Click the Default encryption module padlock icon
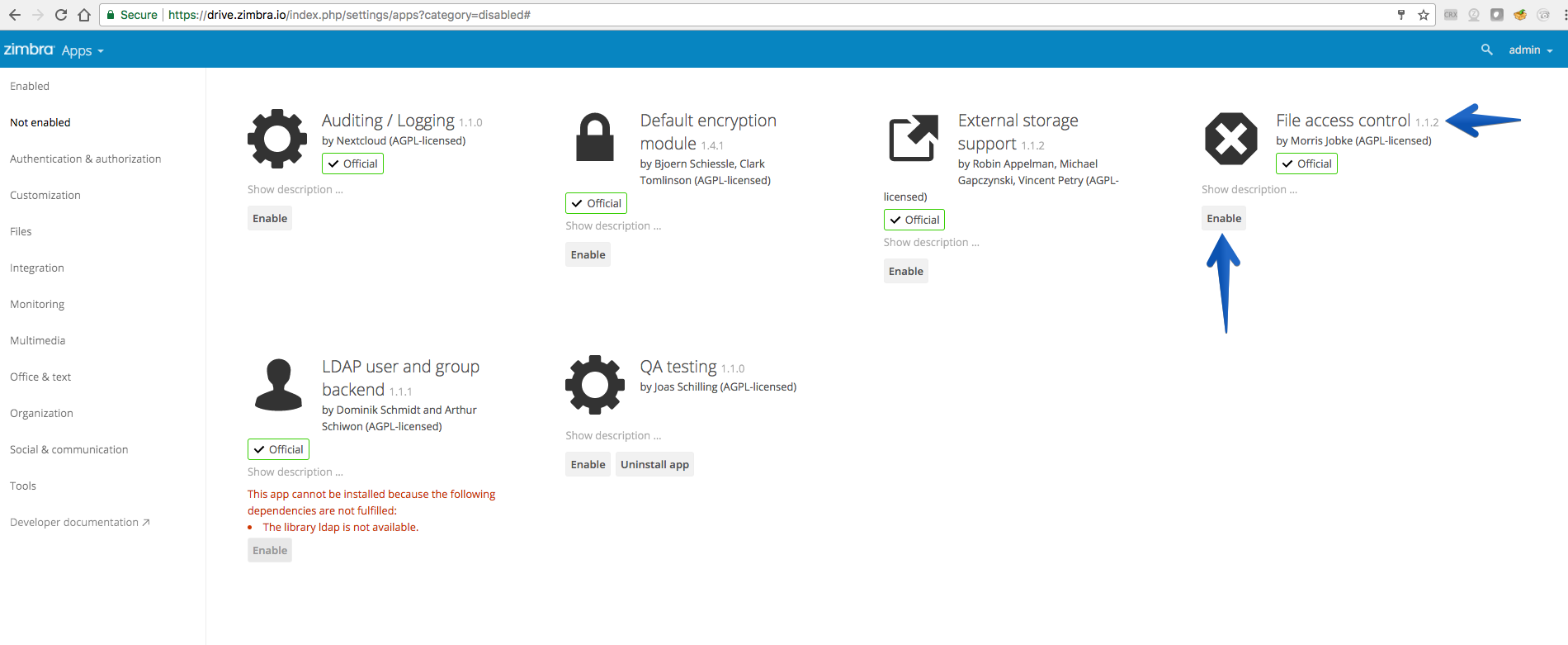The height and width of the screenshot is (645, 1568). coord(595,137)
